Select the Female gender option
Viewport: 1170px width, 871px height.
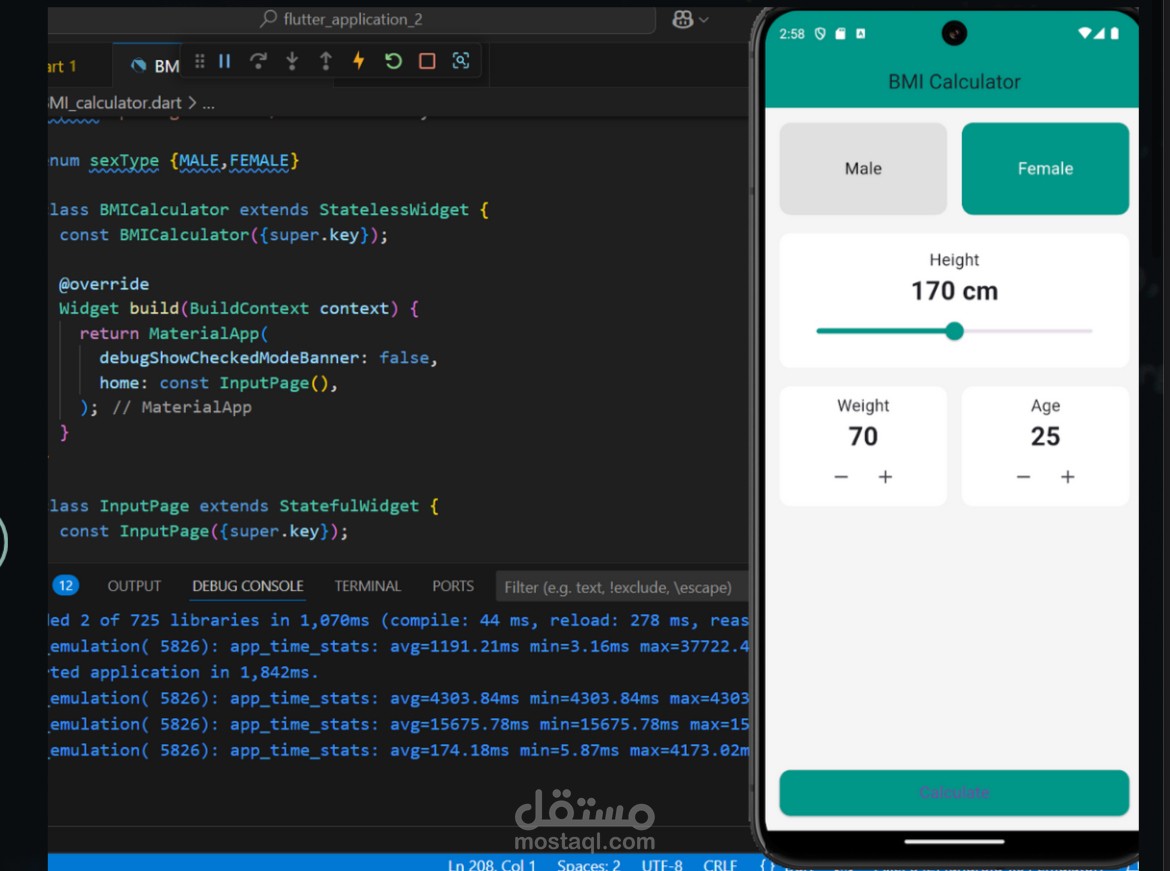(x=1045, y=169)
